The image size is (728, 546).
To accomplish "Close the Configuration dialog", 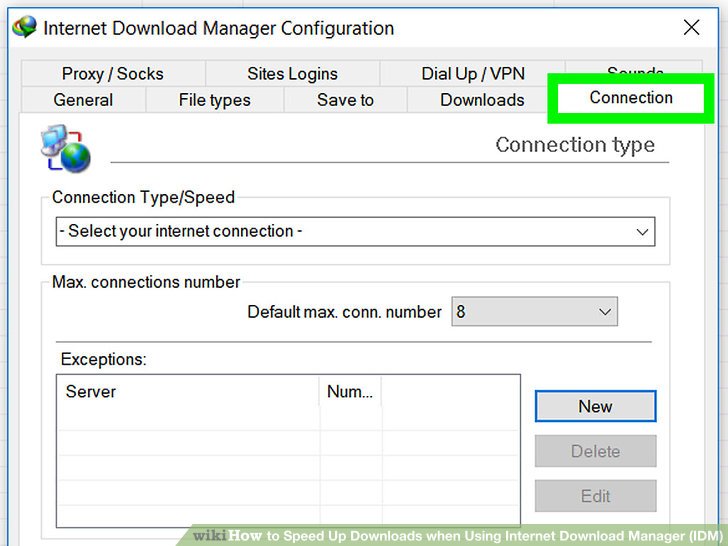I will coord(691,27).
